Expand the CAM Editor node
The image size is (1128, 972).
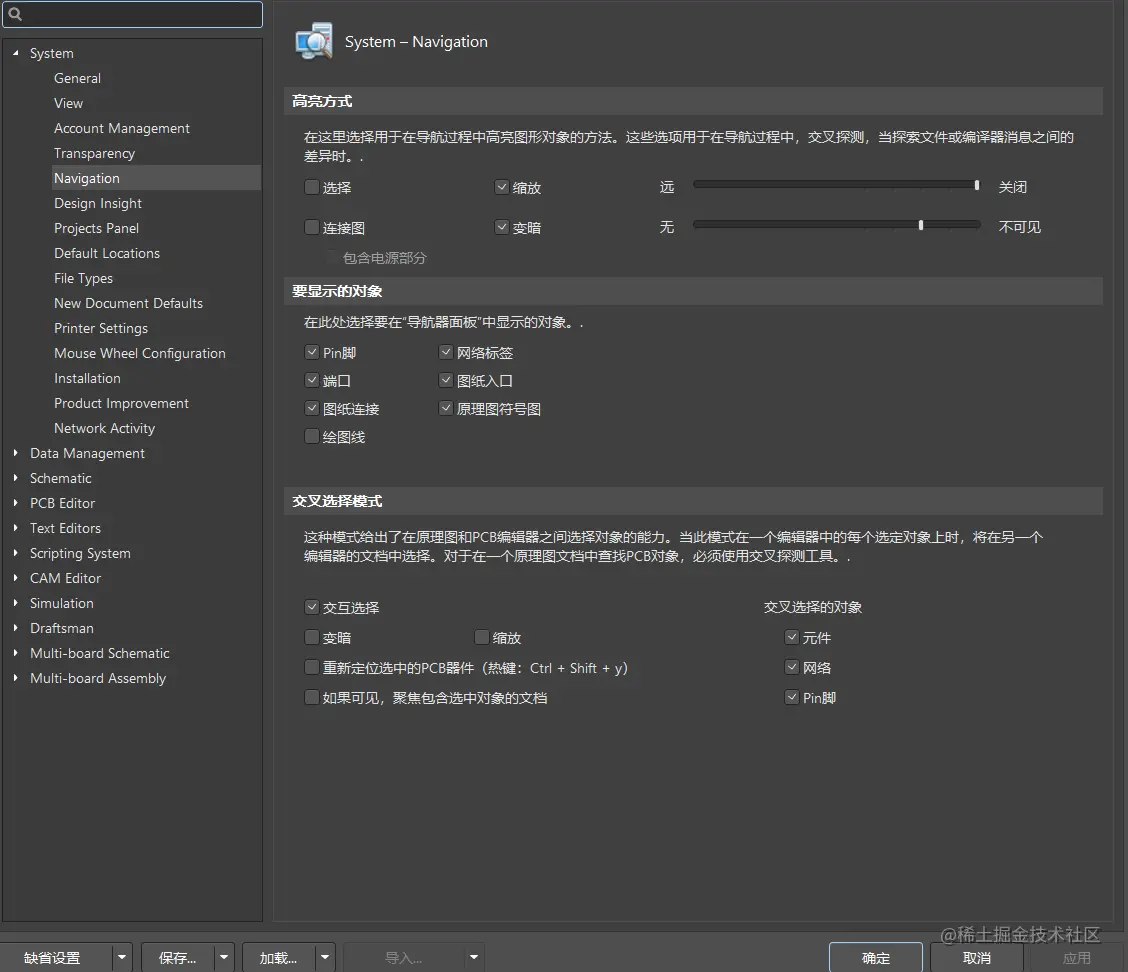click(x=16, y=578)
